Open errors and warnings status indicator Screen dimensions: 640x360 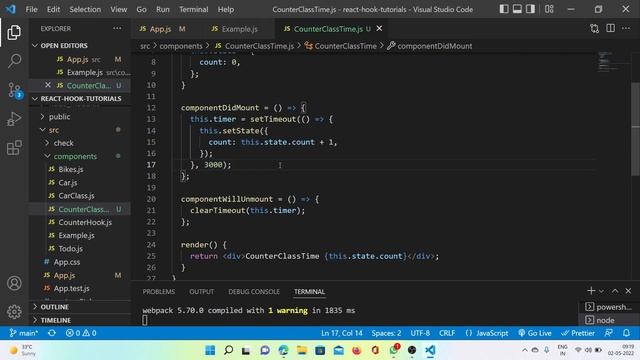[x=81, y=333]
